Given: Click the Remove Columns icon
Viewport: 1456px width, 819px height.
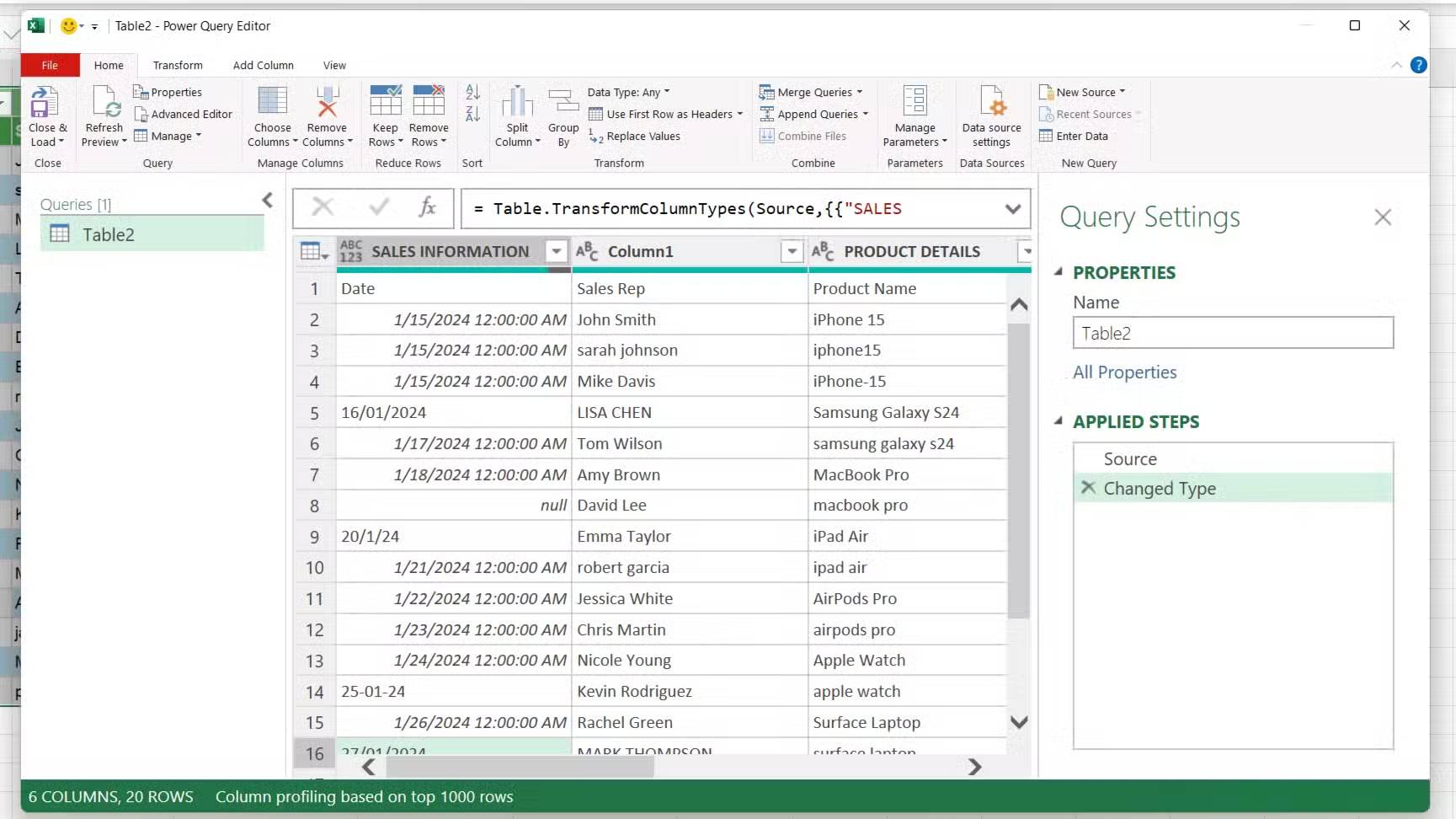Looking at the screenshot, I should click(327, 102).
